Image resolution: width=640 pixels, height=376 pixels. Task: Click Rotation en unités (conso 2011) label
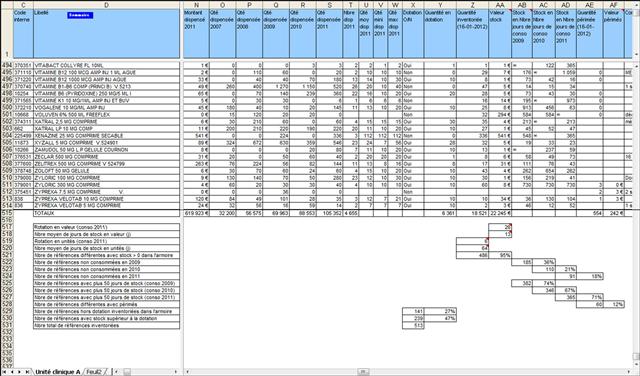click(107, 241)
